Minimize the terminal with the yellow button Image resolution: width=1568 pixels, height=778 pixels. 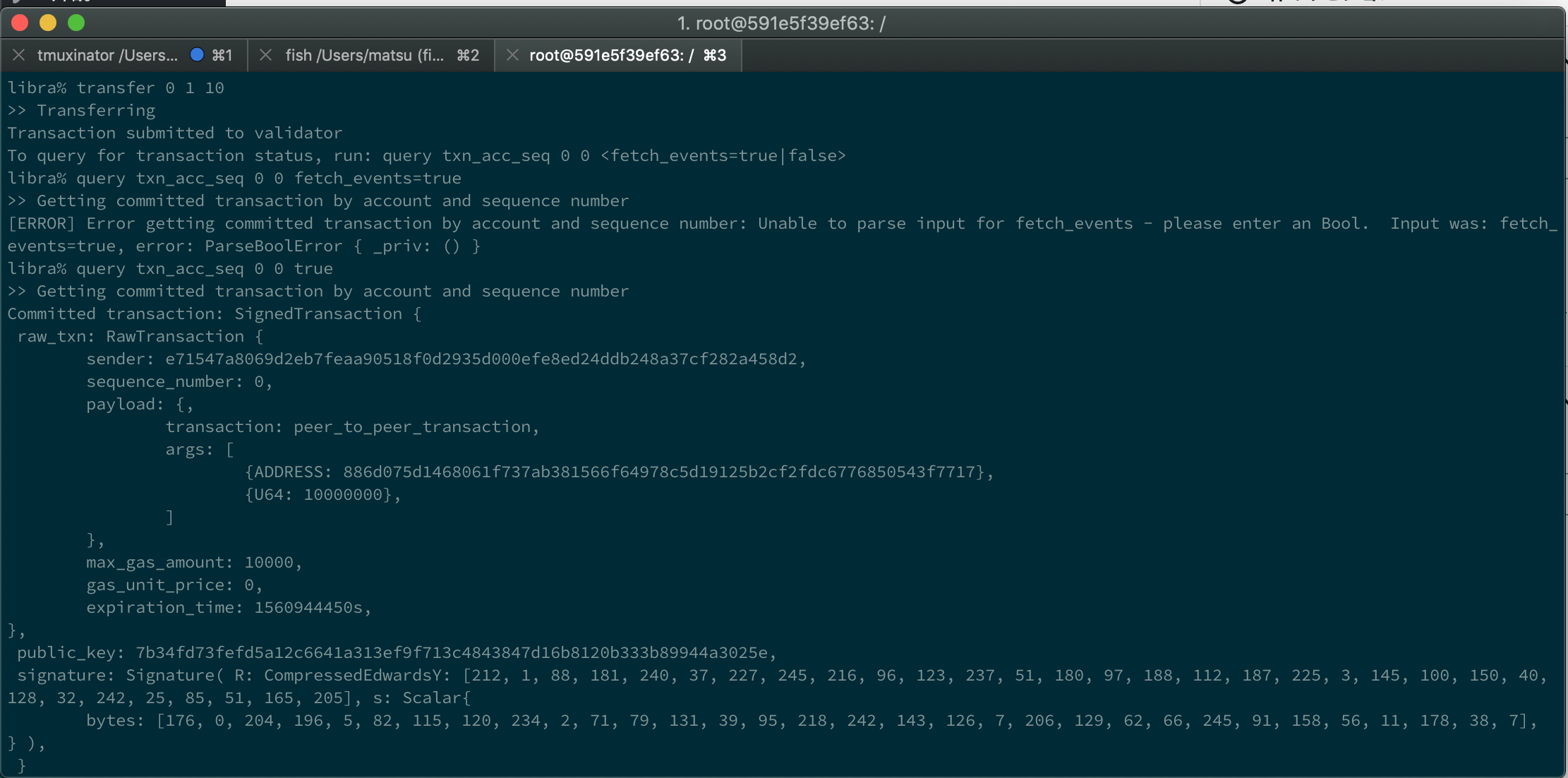48,23
